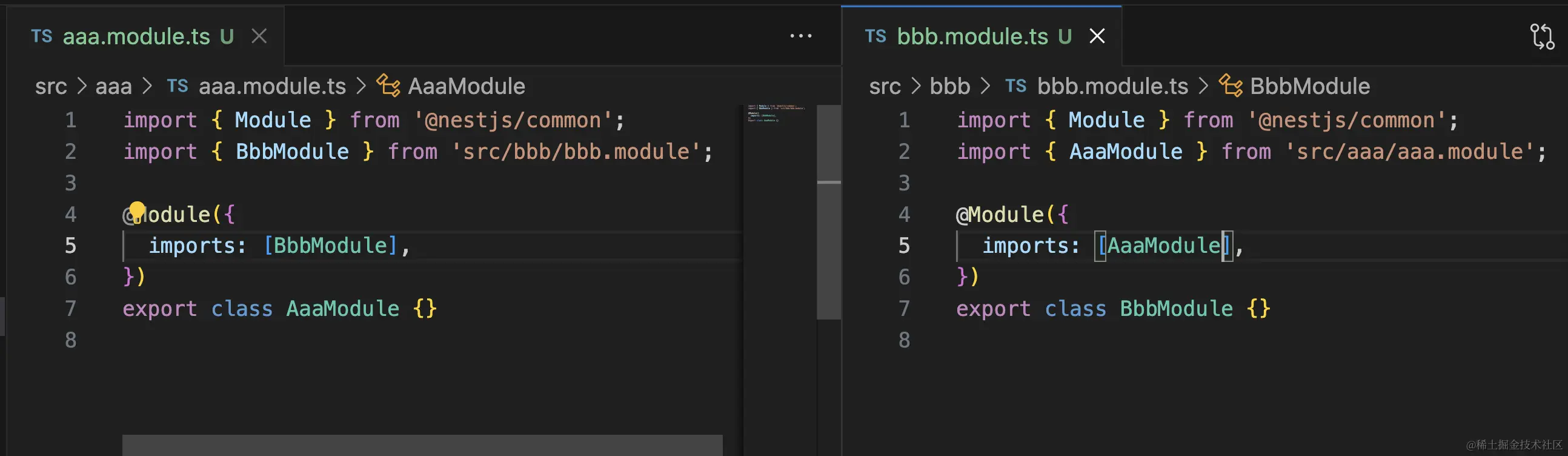This screenshot has height=456, width=1568.
Task: Click line number 5 in left editor
Action: click(x=71, y=246)
